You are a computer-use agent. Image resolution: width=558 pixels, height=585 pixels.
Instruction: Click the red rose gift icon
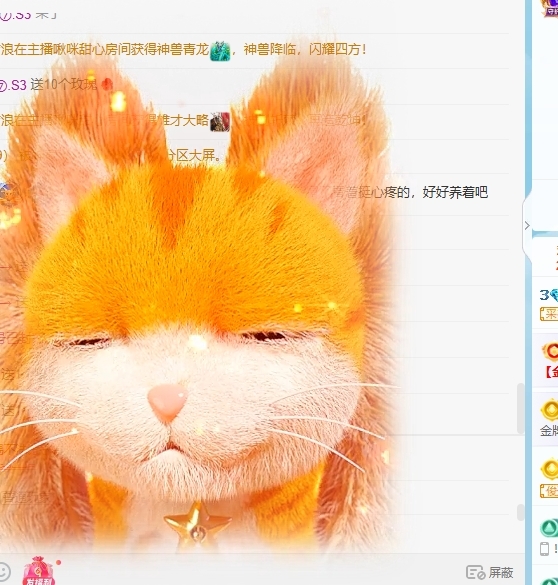pos(107,84)
